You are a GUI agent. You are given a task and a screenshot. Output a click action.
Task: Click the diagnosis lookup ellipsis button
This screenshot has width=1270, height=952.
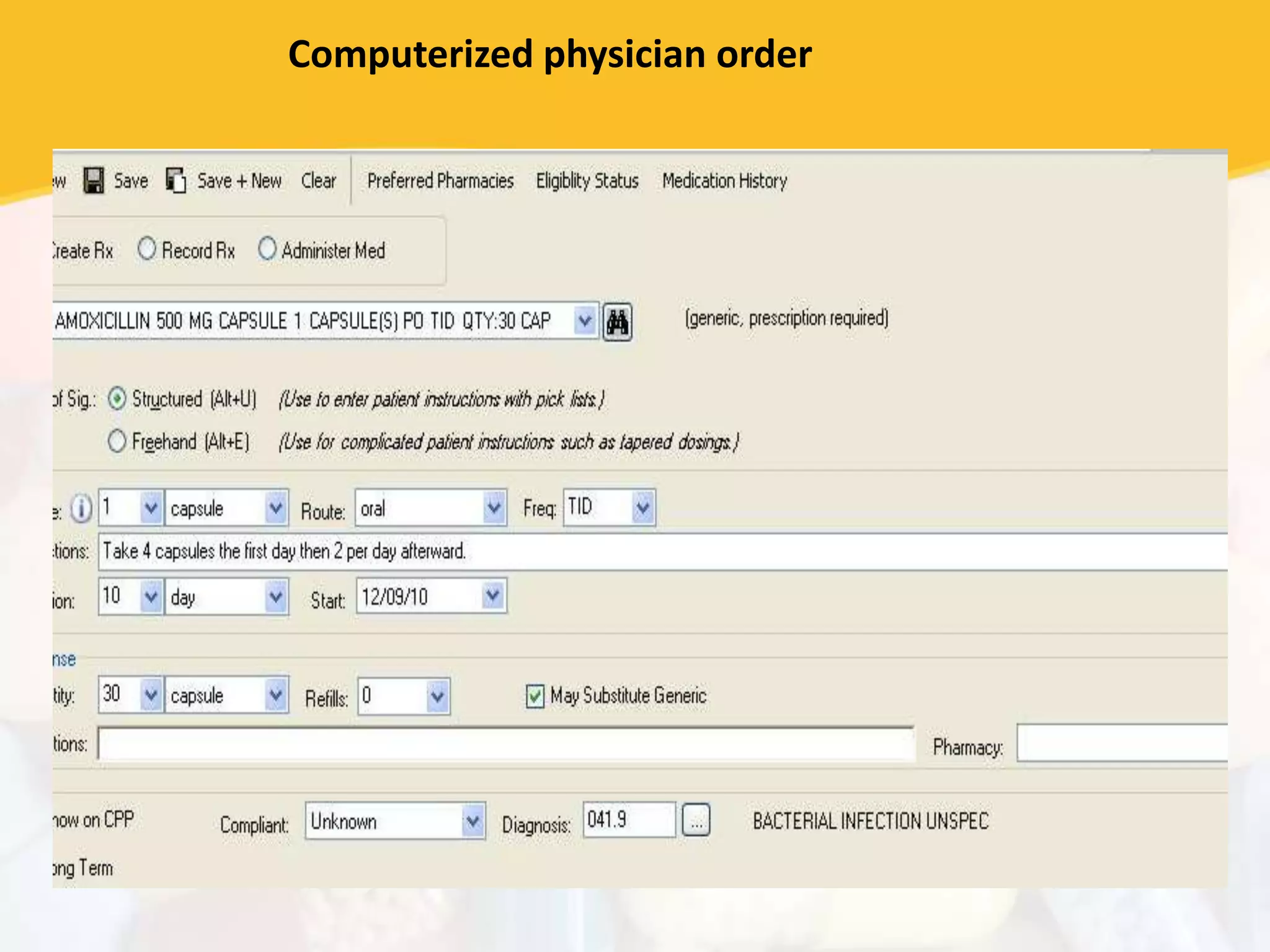click(696, 821)
